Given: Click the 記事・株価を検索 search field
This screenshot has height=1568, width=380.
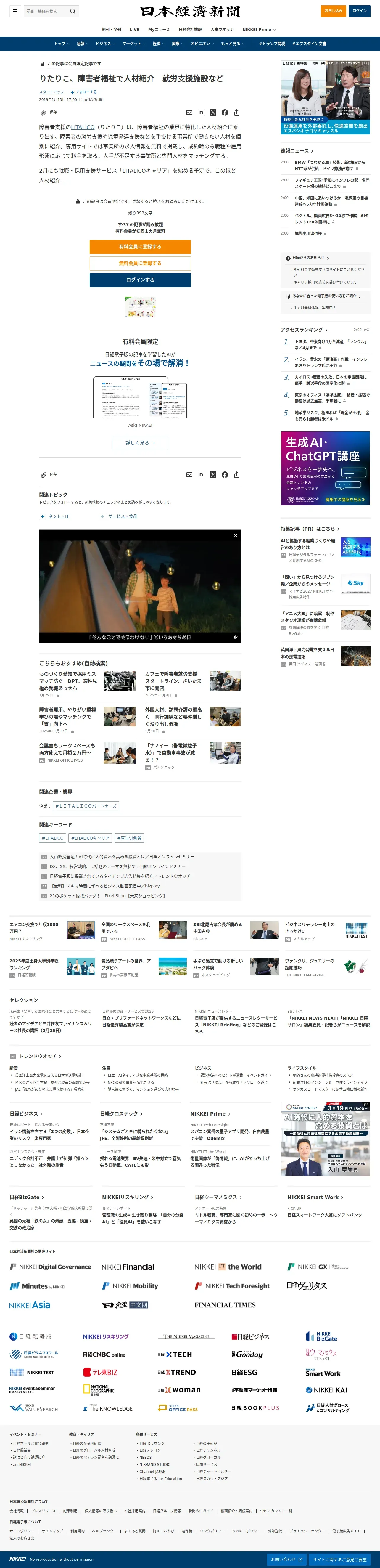Looking at the screenshot, I should pos(46,11).
